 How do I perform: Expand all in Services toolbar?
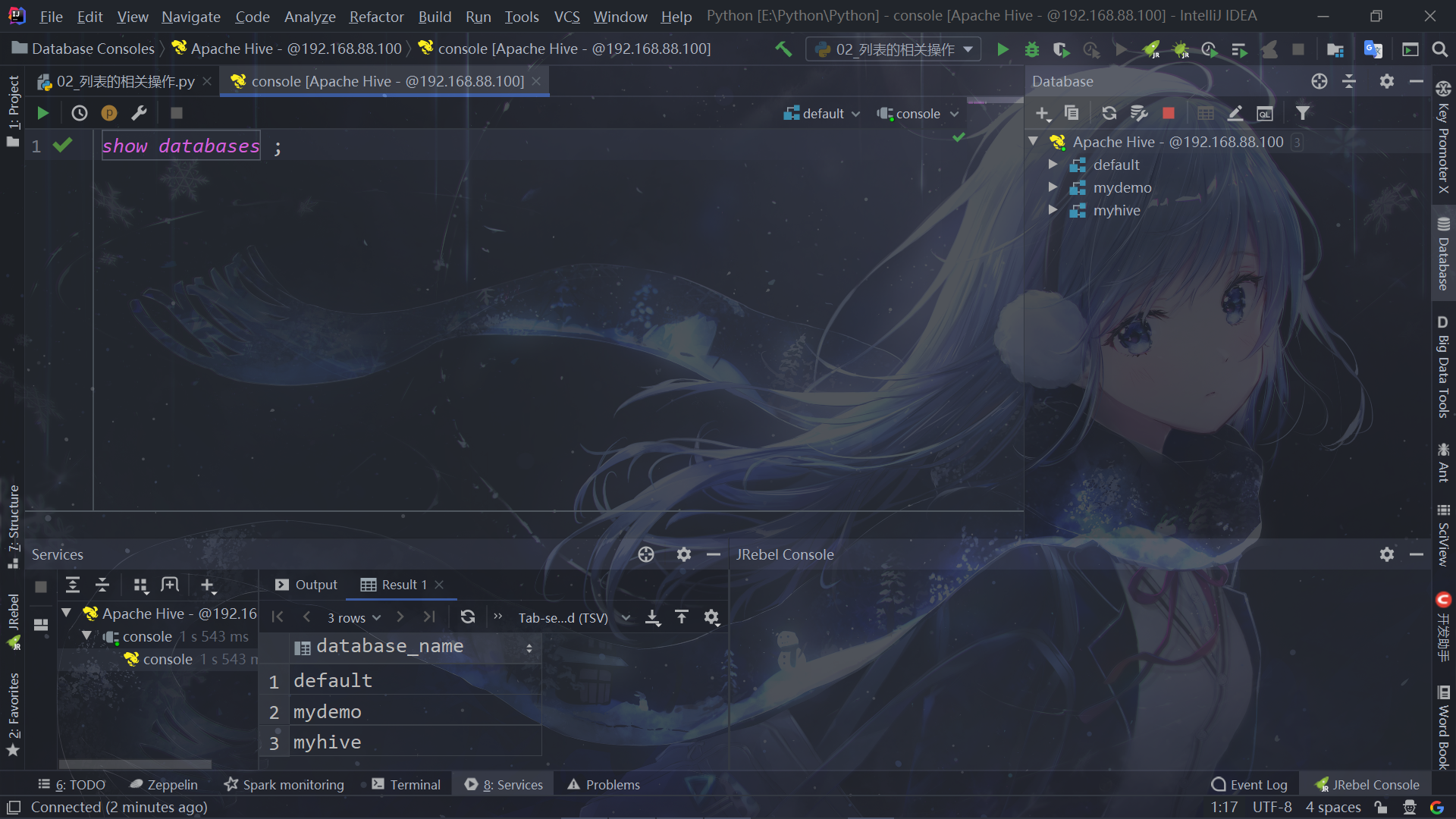pyautogui.click(x=73, y=585)
